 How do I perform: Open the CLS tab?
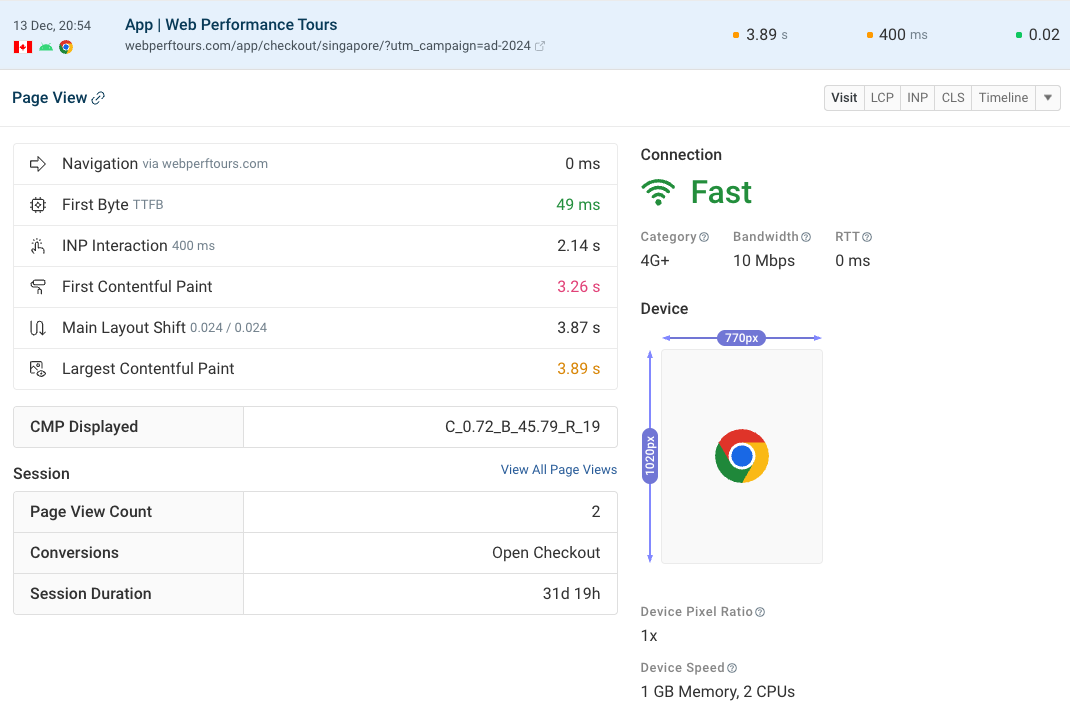point(952,97)
